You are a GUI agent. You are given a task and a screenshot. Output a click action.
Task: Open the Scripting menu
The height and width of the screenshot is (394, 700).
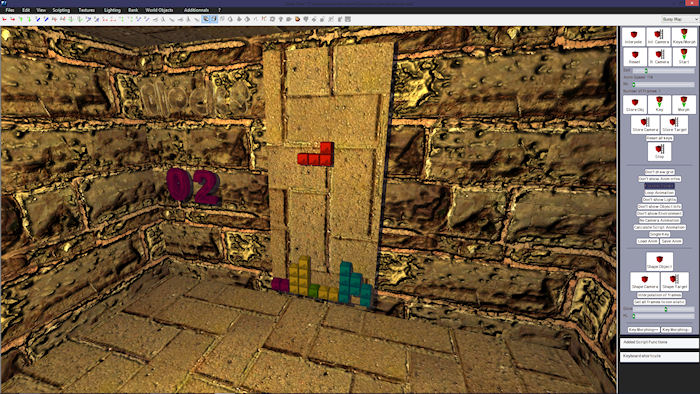pyautogui.click(x=61, y=10)
